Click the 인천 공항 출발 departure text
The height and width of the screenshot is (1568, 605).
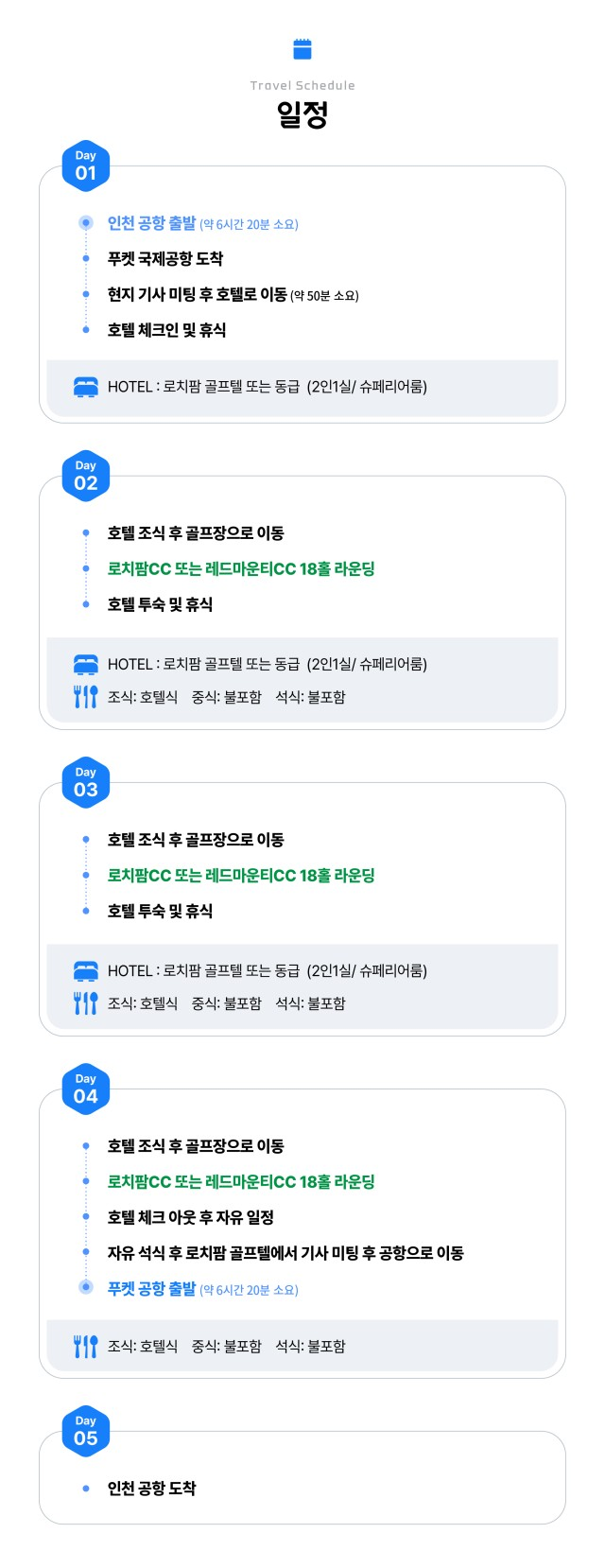point(151,223)
